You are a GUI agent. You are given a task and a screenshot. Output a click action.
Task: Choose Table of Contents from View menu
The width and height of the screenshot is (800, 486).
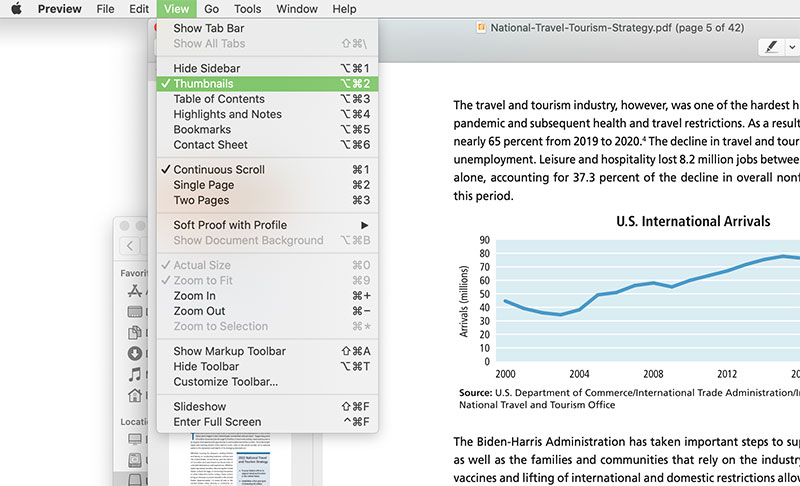(x=219, y=99)
